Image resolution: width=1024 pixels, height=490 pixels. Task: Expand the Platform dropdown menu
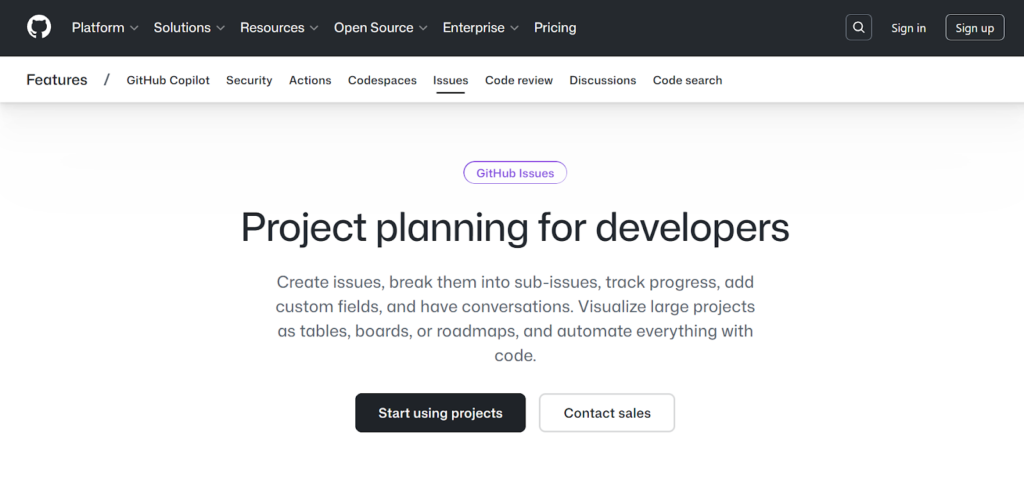pos(104,28)
